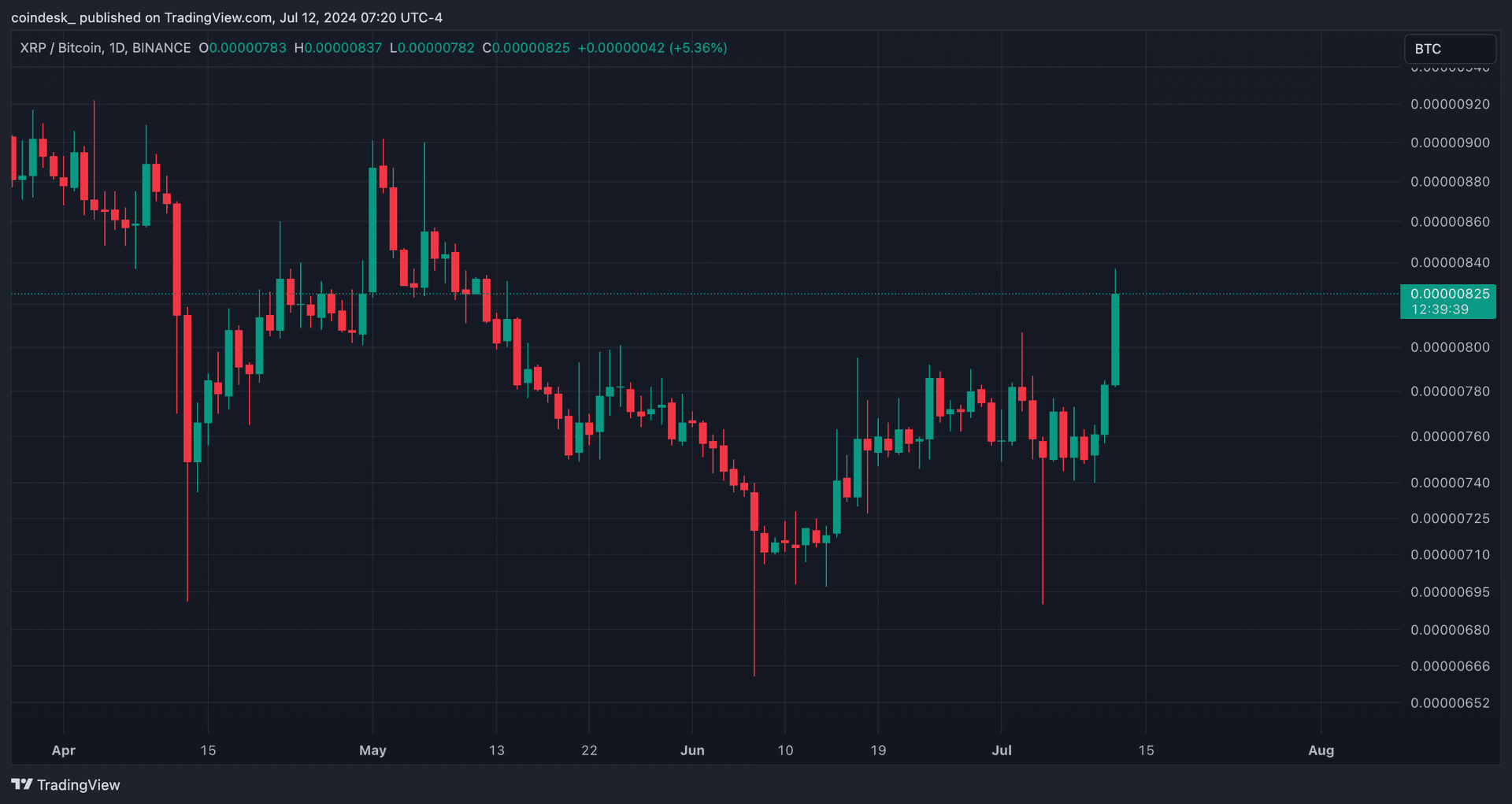The width and height of the screenshot is (1512, 804).
Task: Click the BTC currency selector box
Action: click(x=1450, y=49)
